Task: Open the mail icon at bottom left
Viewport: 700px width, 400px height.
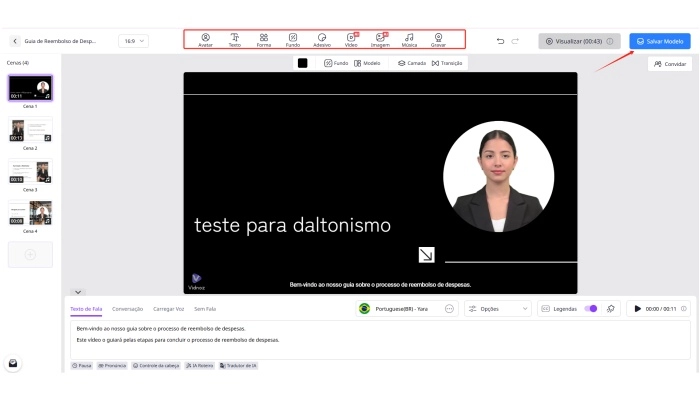Action: 13,363
